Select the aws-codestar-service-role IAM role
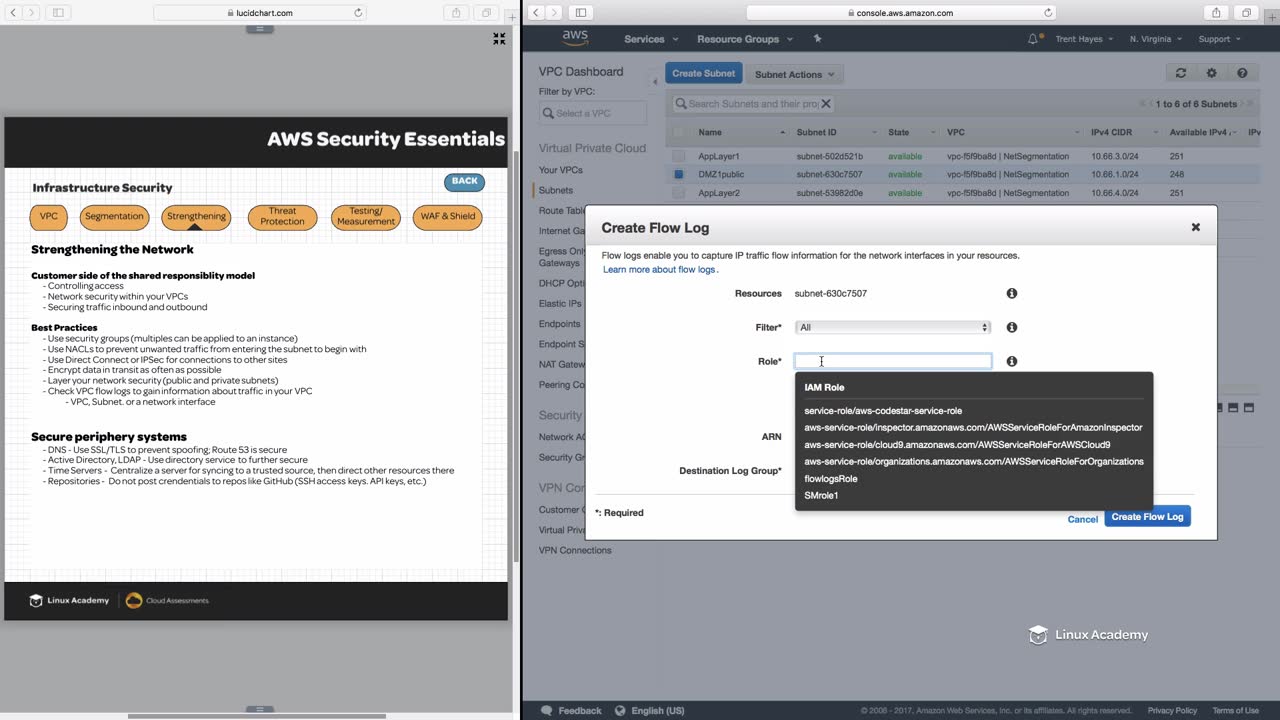Viewport: 1280px width, 720px height. pyautogui.click(x=883, y=410)
